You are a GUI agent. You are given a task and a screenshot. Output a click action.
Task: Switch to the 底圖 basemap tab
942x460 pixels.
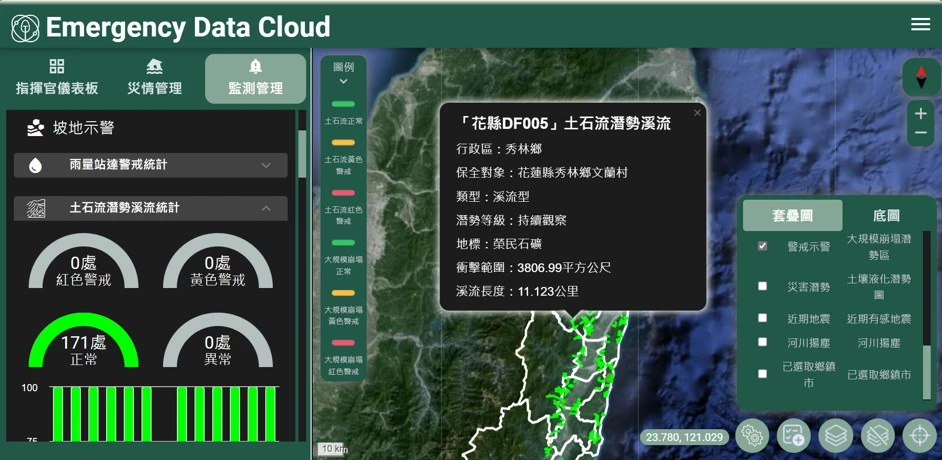886,216
